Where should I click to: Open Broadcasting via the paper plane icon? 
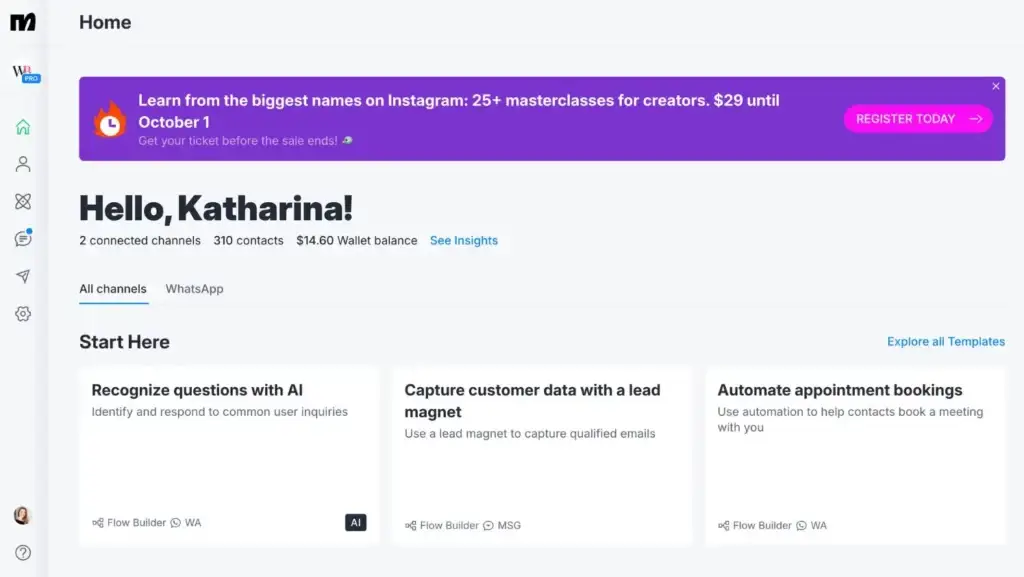(23, 276)
